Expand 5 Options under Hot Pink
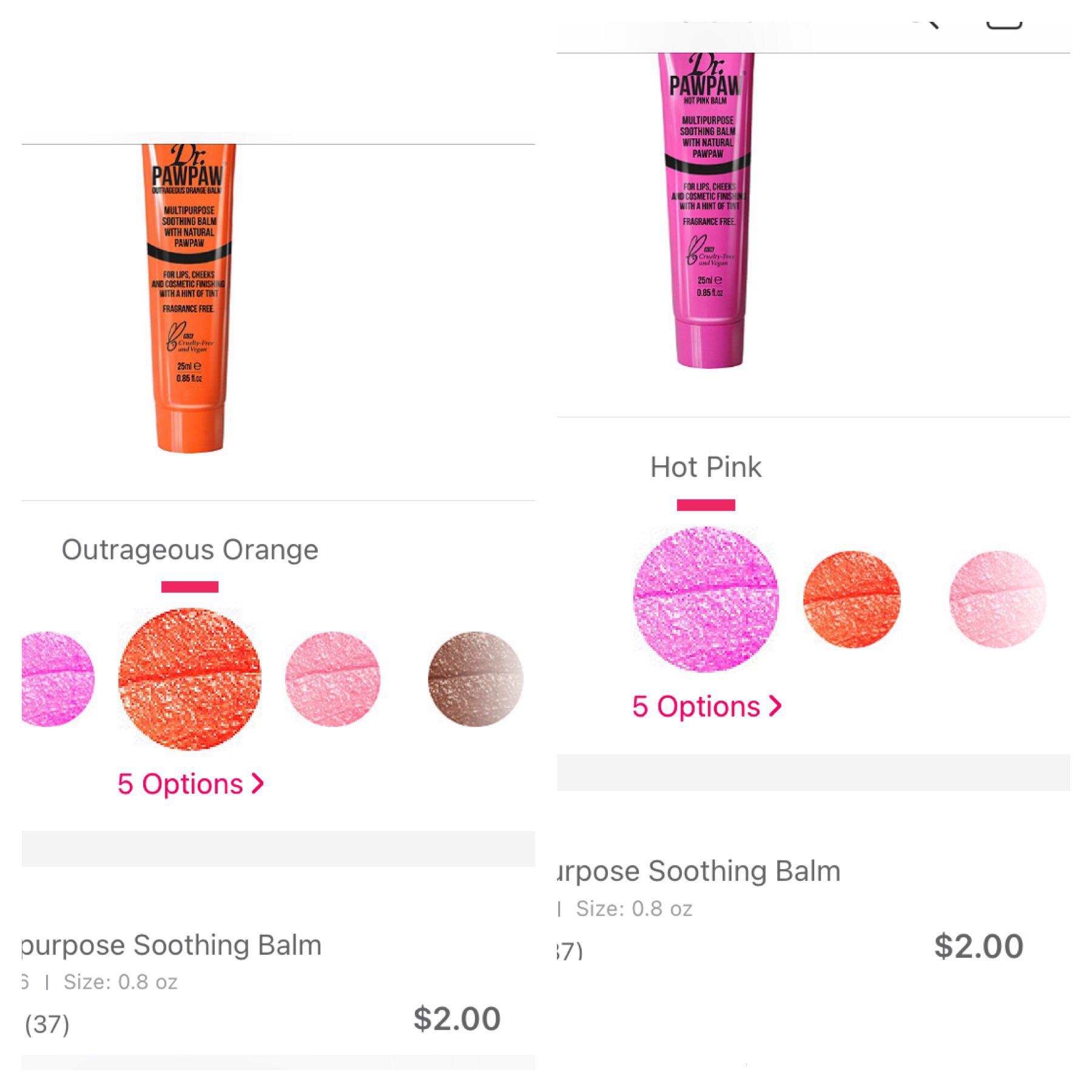This screenshot has height=1092, width=1092. click(x=707, y=707)
